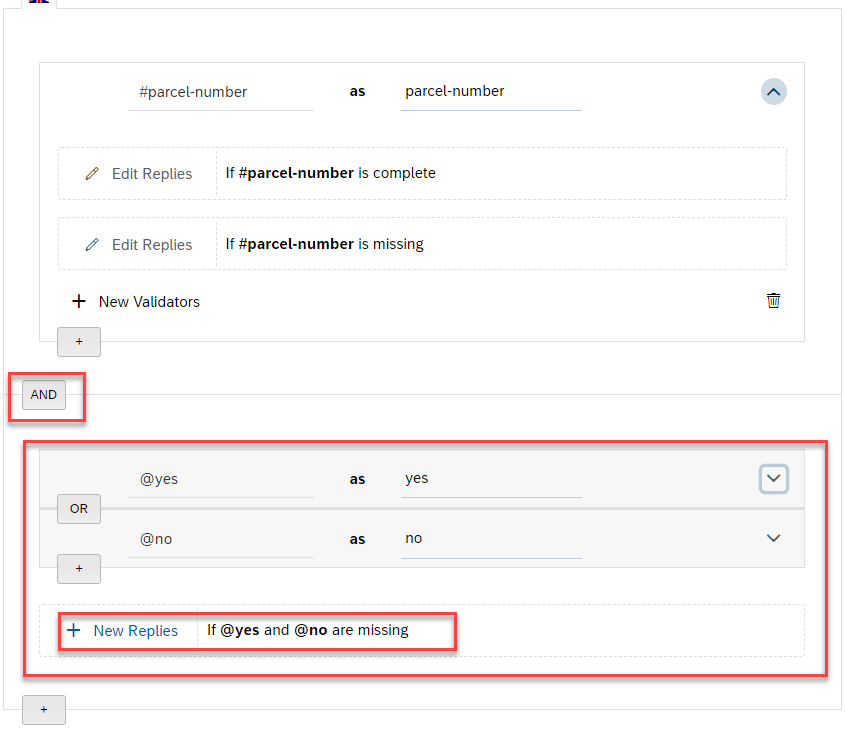Click the pencil icon for the missing condition
This screenshot has width=845, height=741.
click(x=92, y=245)
